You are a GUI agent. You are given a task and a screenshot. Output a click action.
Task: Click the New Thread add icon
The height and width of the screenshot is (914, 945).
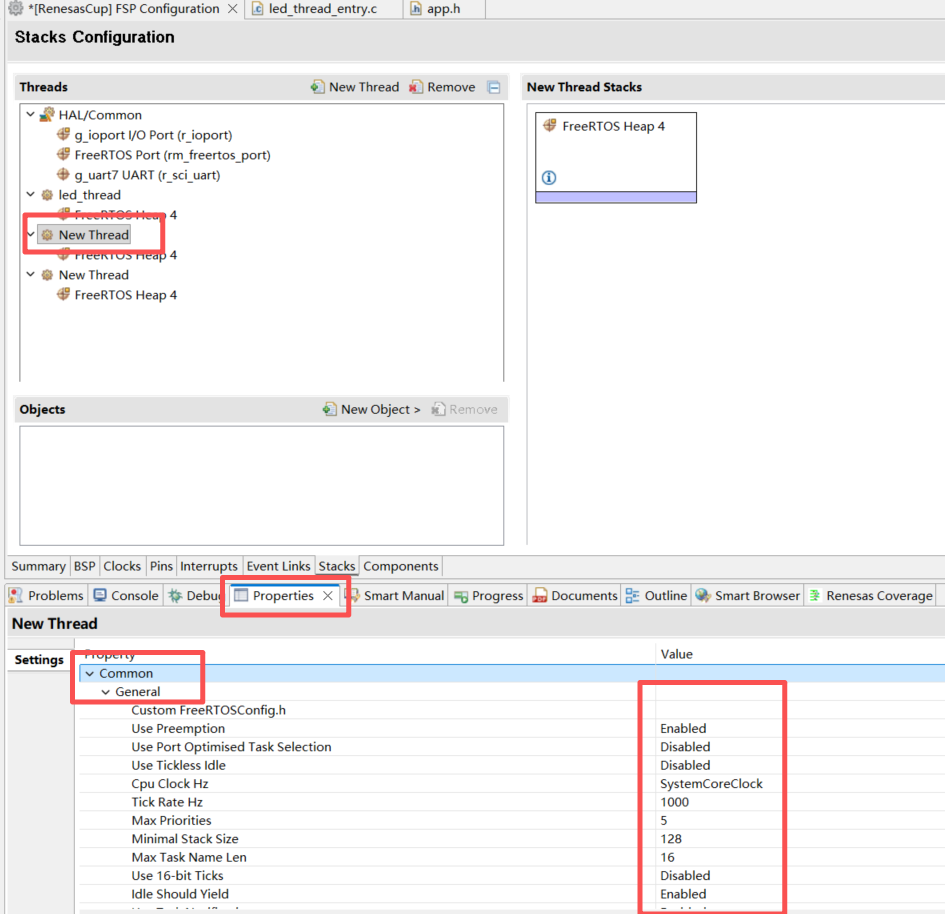318,87
